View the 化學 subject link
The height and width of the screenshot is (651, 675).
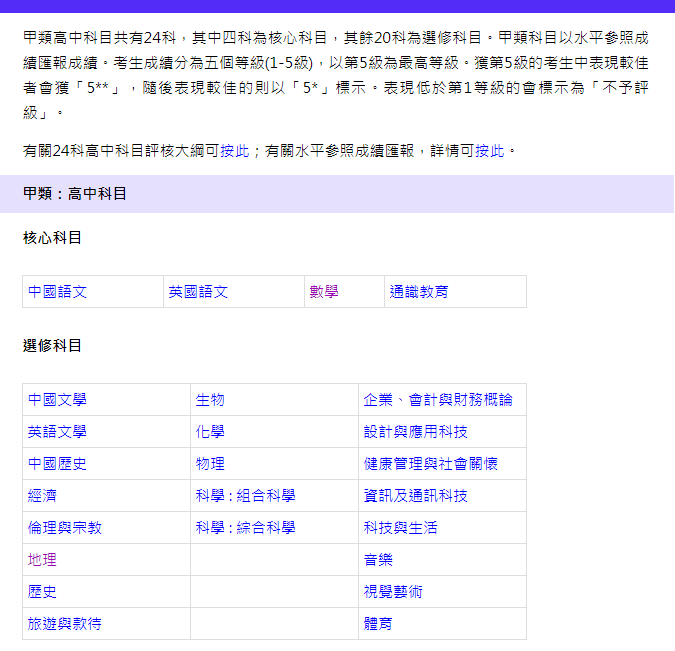(x=210, y=431)
